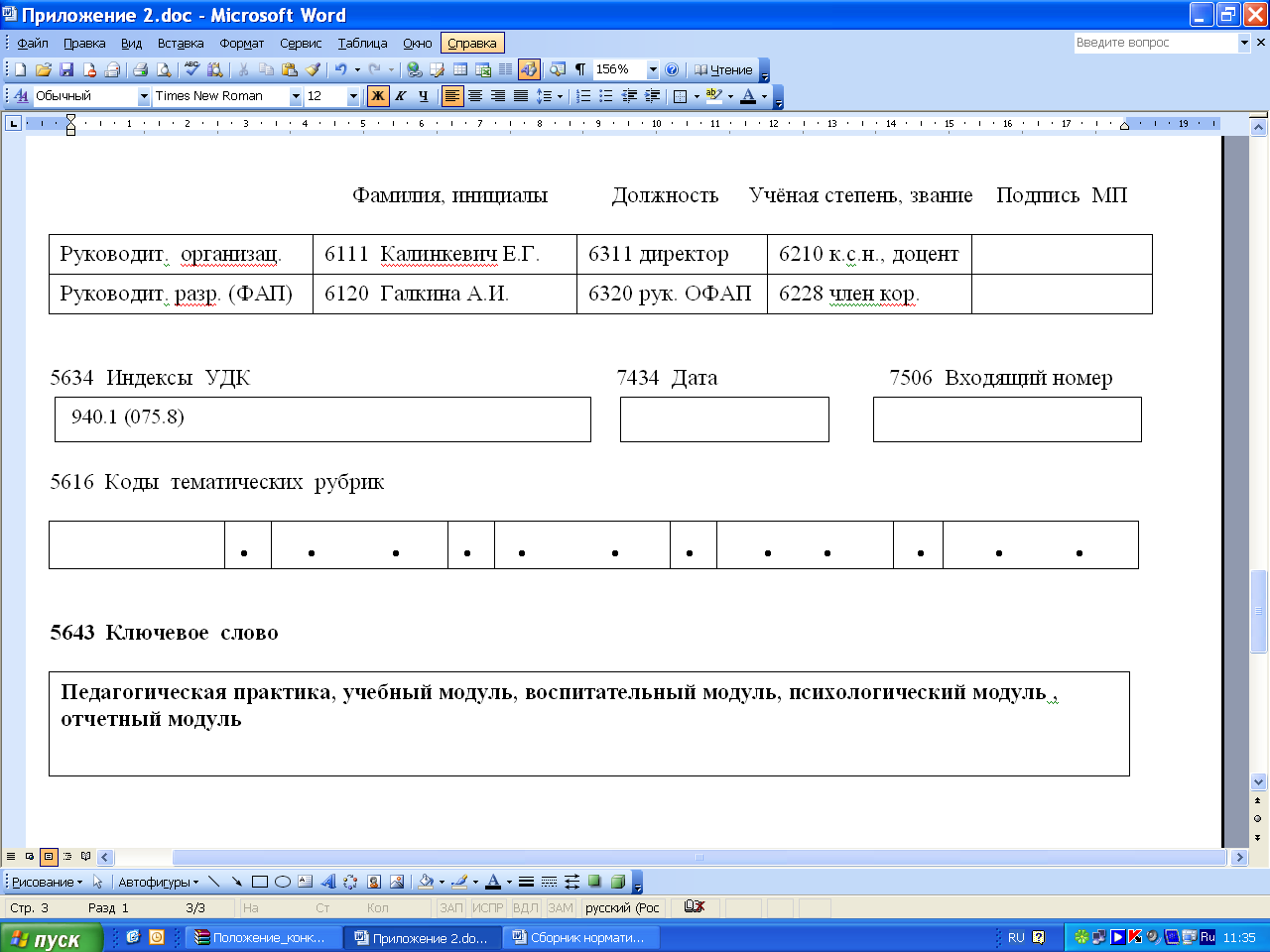1270x952 pixels.
Task: Select the Oval drawing tool
Action: click(x=283, y=882)
